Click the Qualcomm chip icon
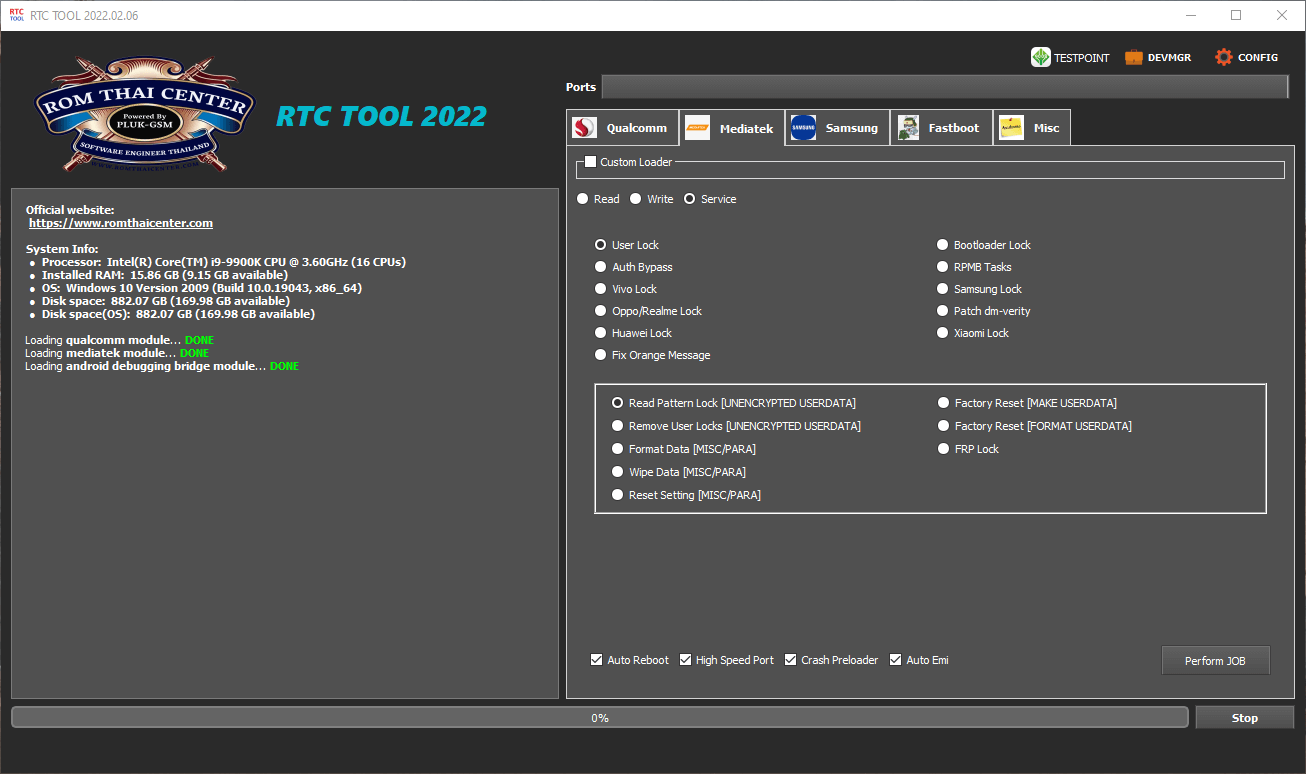 (583, 127)
